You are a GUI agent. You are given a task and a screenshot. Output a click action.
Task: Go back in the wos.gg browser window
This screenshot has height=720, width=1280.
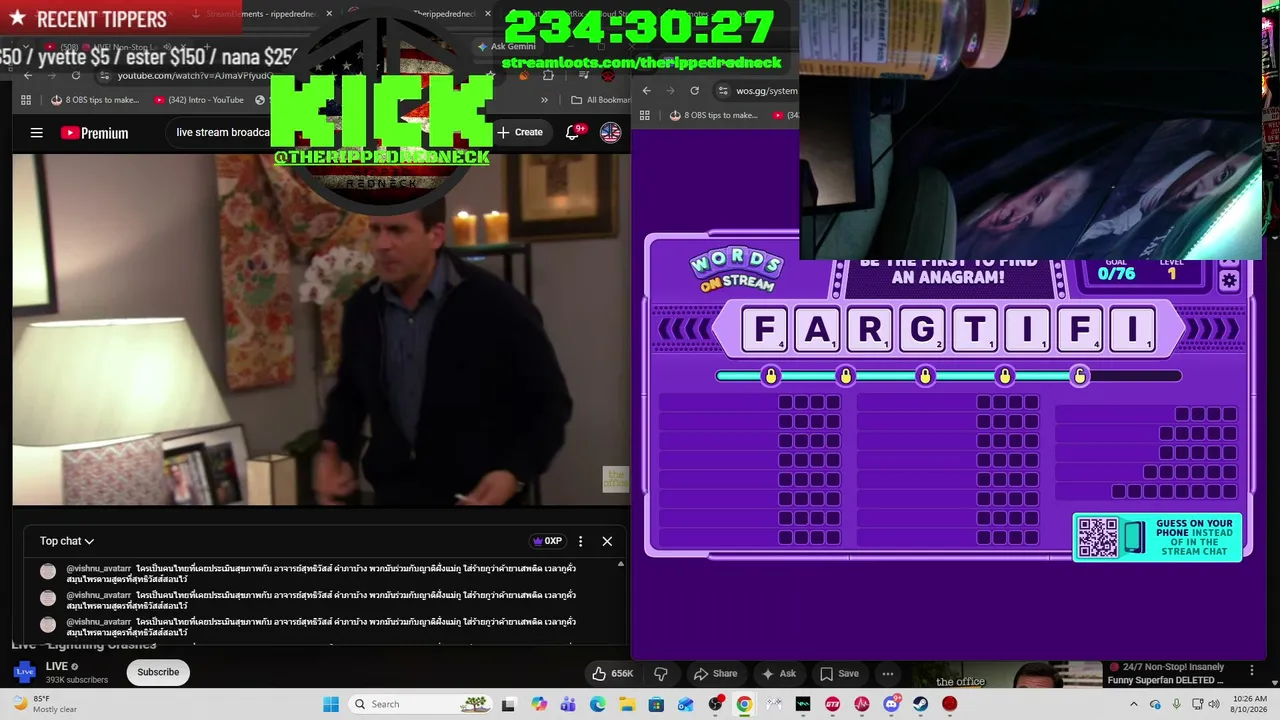pos(647,90)
